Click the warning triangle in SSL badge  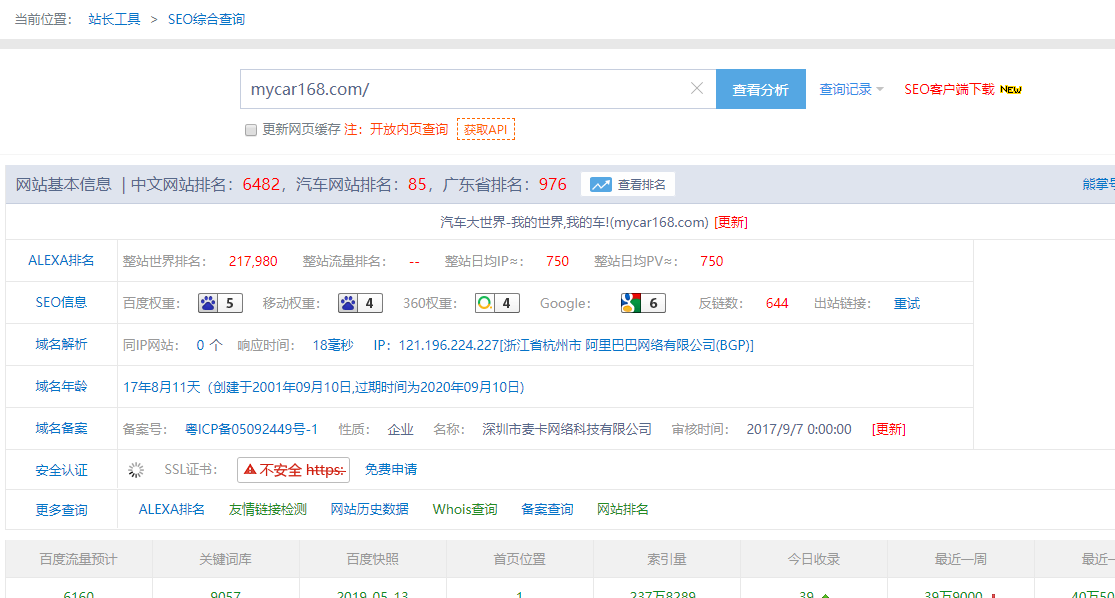250,469
